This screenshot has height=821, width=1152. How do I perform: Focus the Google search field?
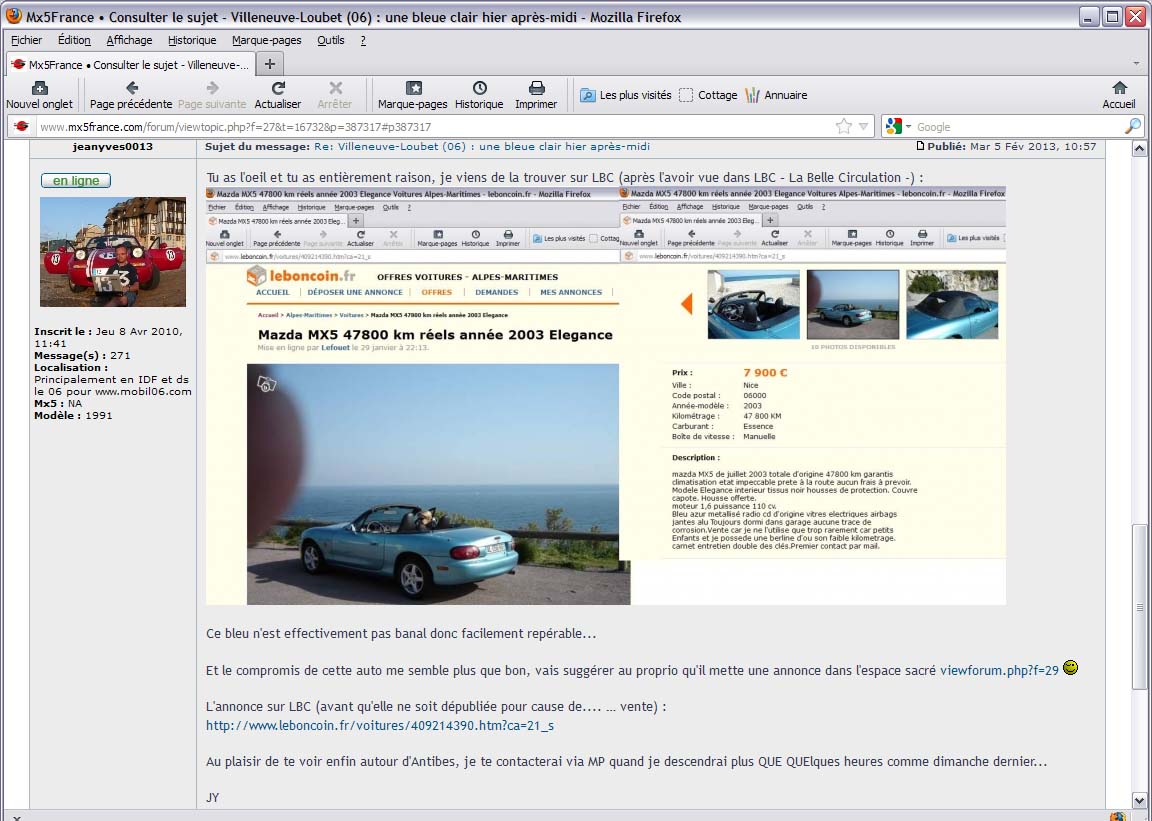[1018, 126]
